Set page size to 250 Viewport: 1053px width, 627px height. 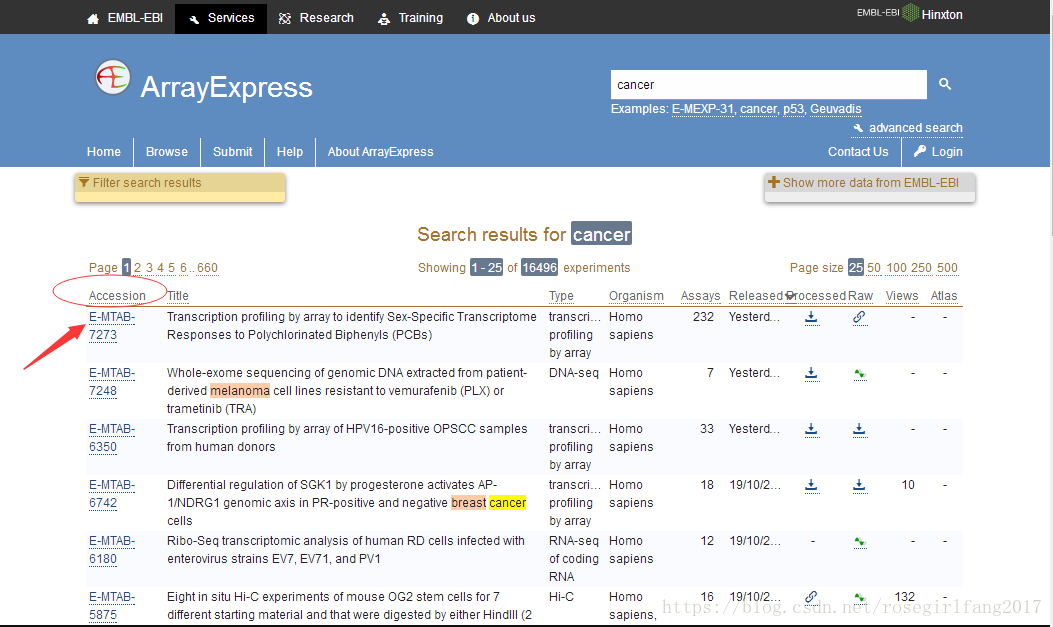click(921, 268)
